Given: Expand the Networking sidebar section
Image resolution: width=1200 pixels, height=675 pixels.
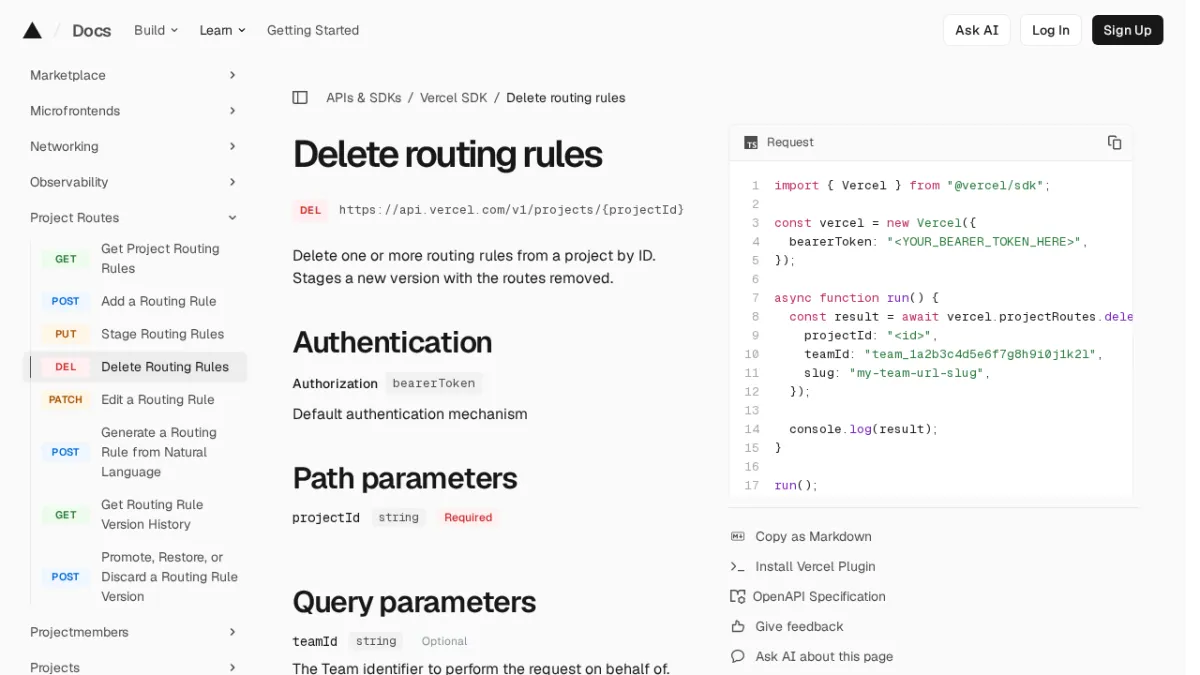Looking at the screenshot, I should click(134, 147).
